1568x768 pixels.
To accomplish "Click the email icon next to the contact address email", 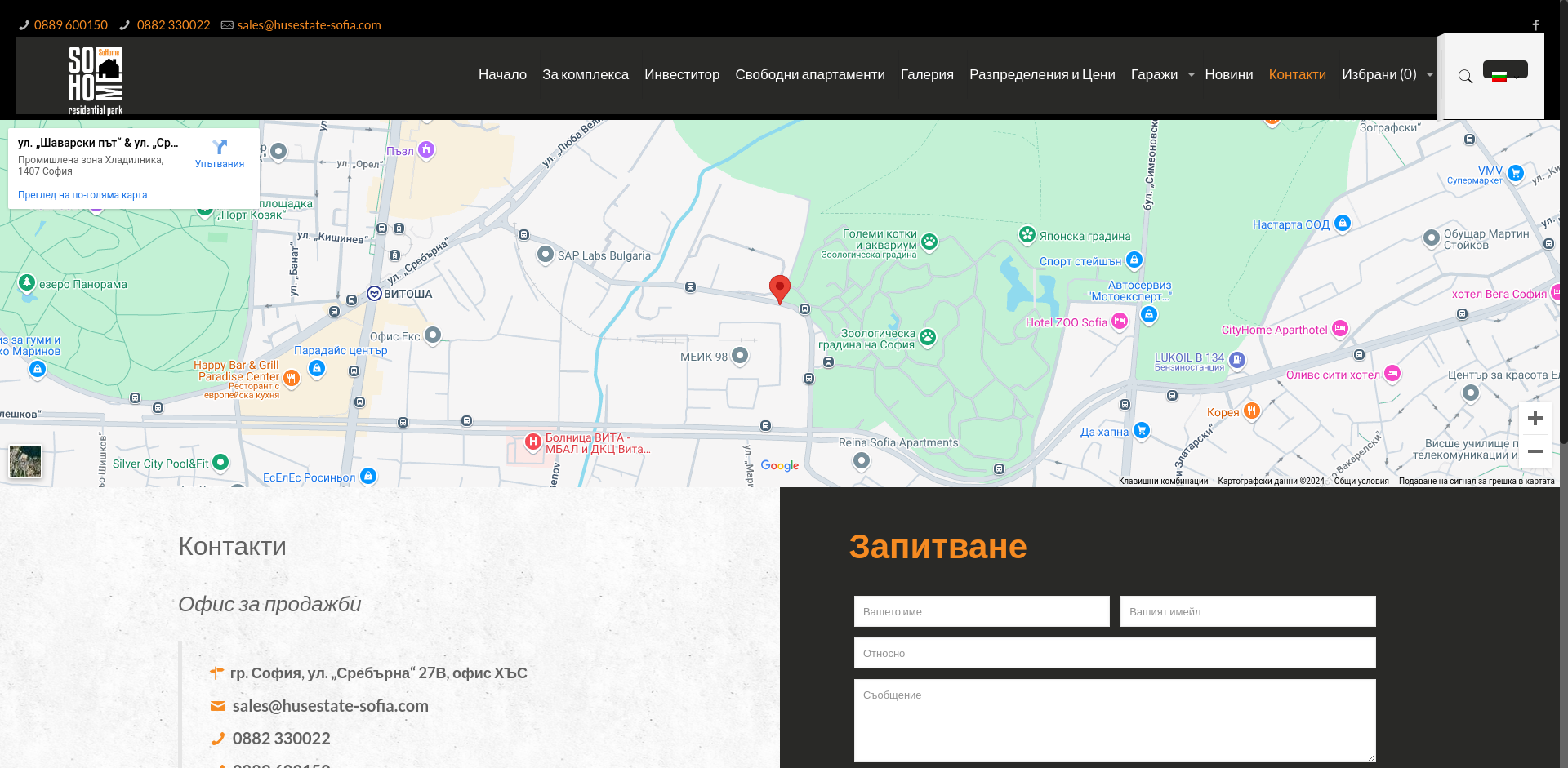I will pos(217,706).
